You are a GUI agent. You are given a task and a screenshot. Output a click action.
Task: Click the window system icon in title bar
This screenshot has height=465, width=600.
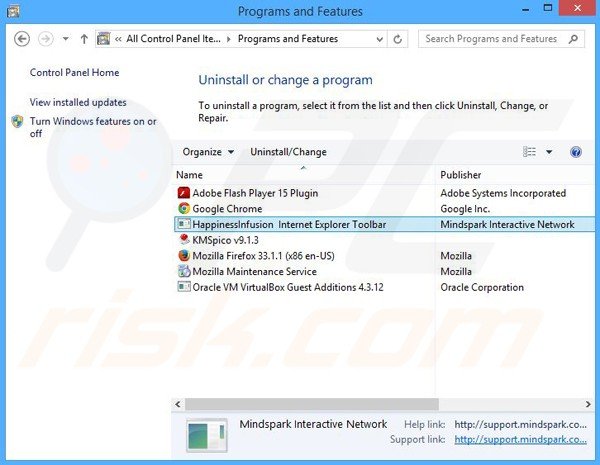(x=13, y=11)
